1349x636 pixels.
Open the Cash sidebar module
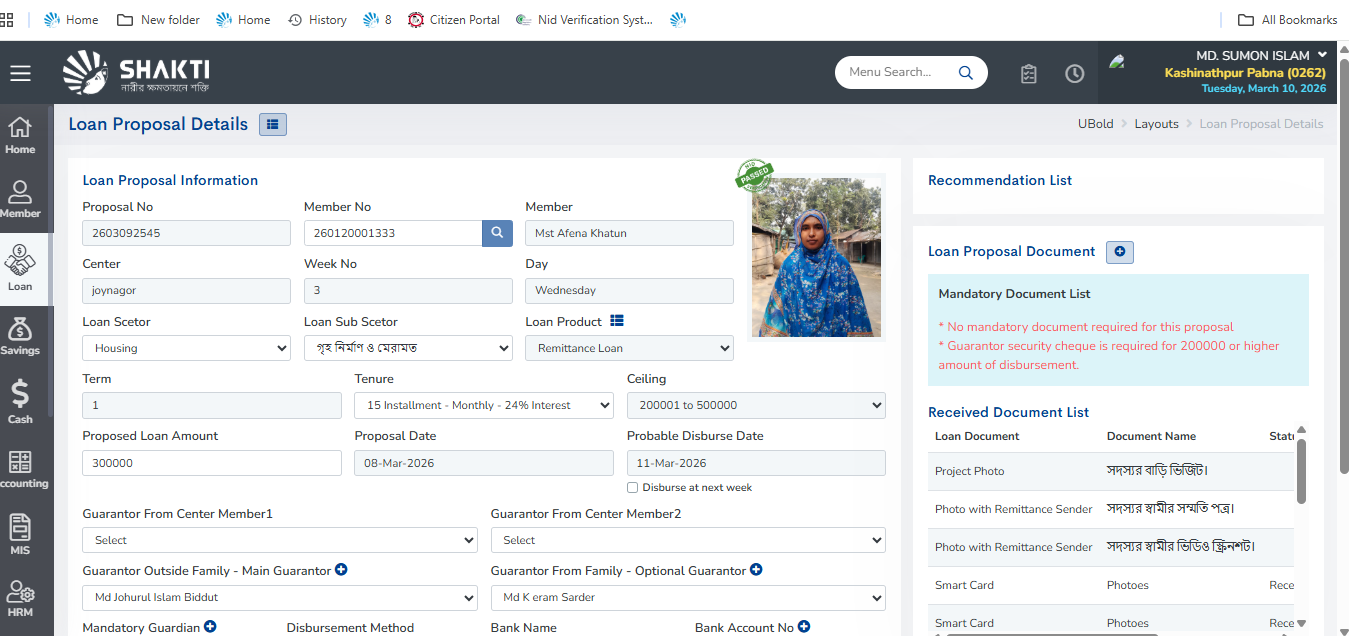click(20, 402)
